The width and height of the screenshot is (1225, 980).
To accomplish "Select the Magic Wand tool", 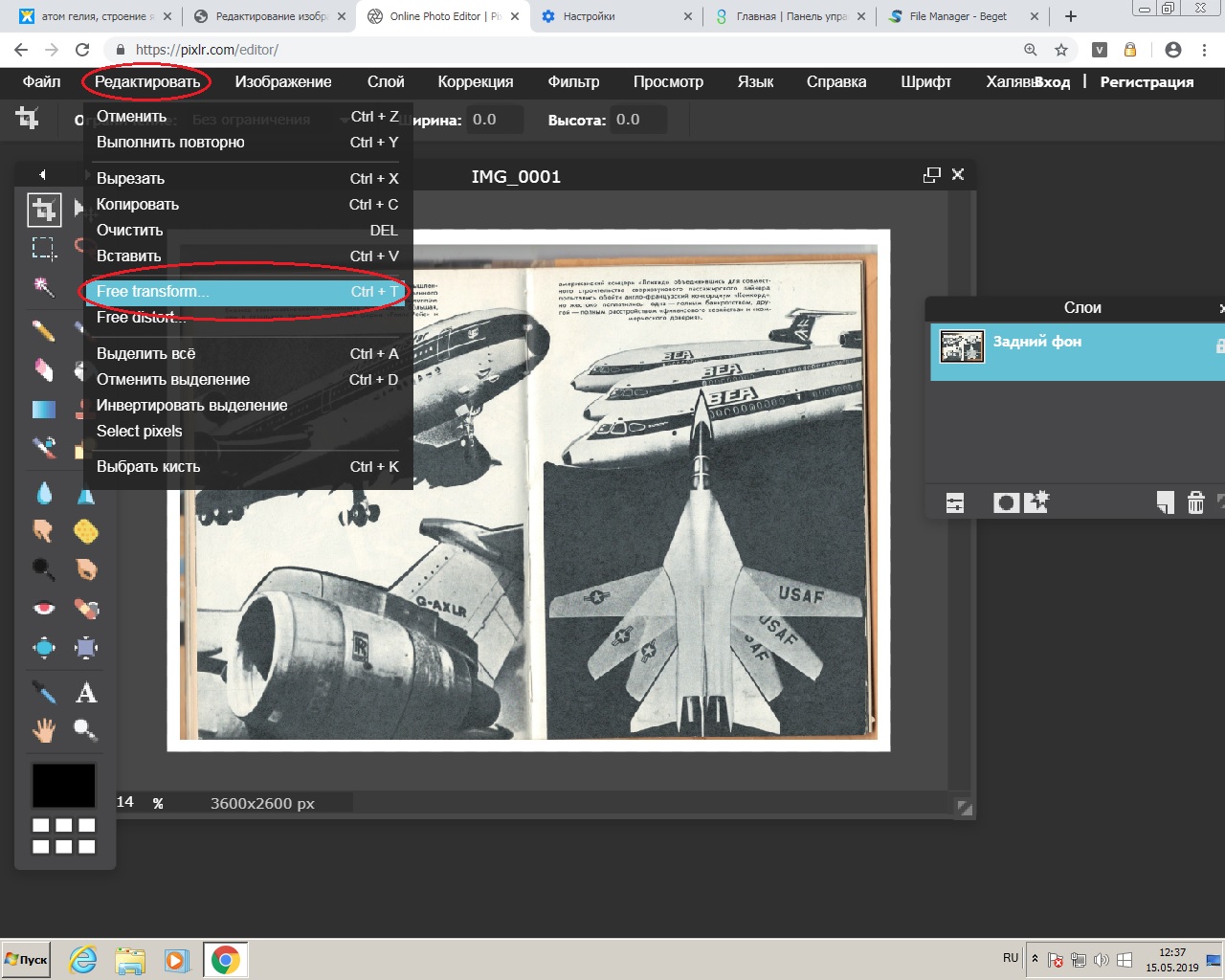I will 43,286.
